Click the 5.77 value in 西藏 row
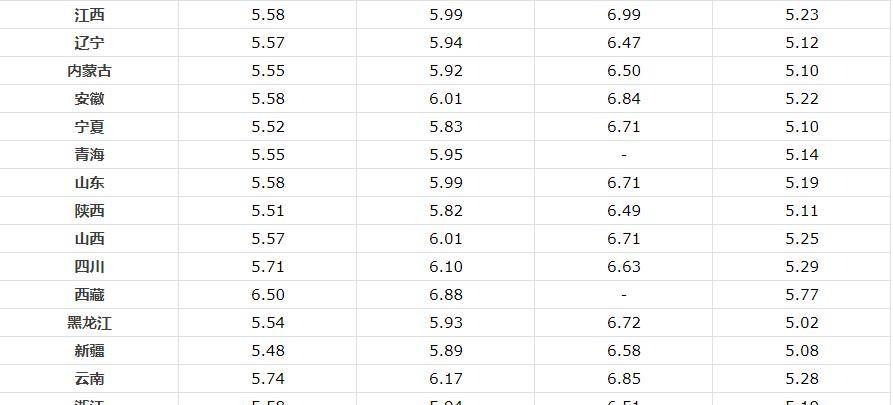The image size is (893, 405). 802,295
